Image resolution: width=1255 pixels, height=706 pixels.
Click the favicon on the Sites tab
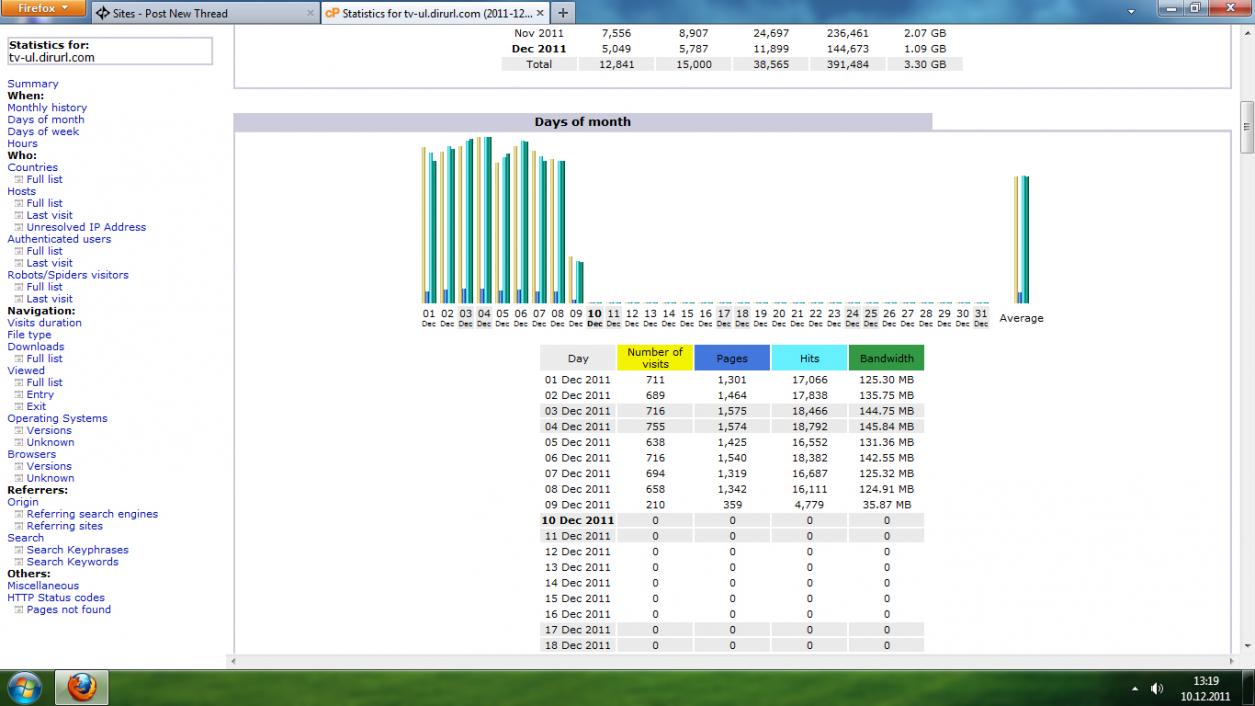pos(102,14)
